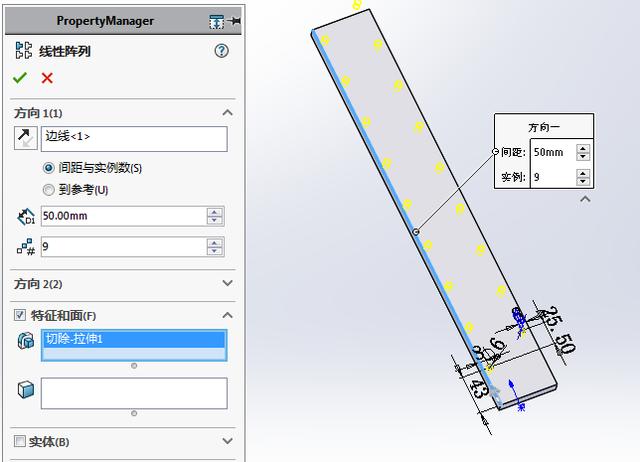Click the empty faces selection box
The width and height of the screenshot is (640, 462).
[134, 393]
